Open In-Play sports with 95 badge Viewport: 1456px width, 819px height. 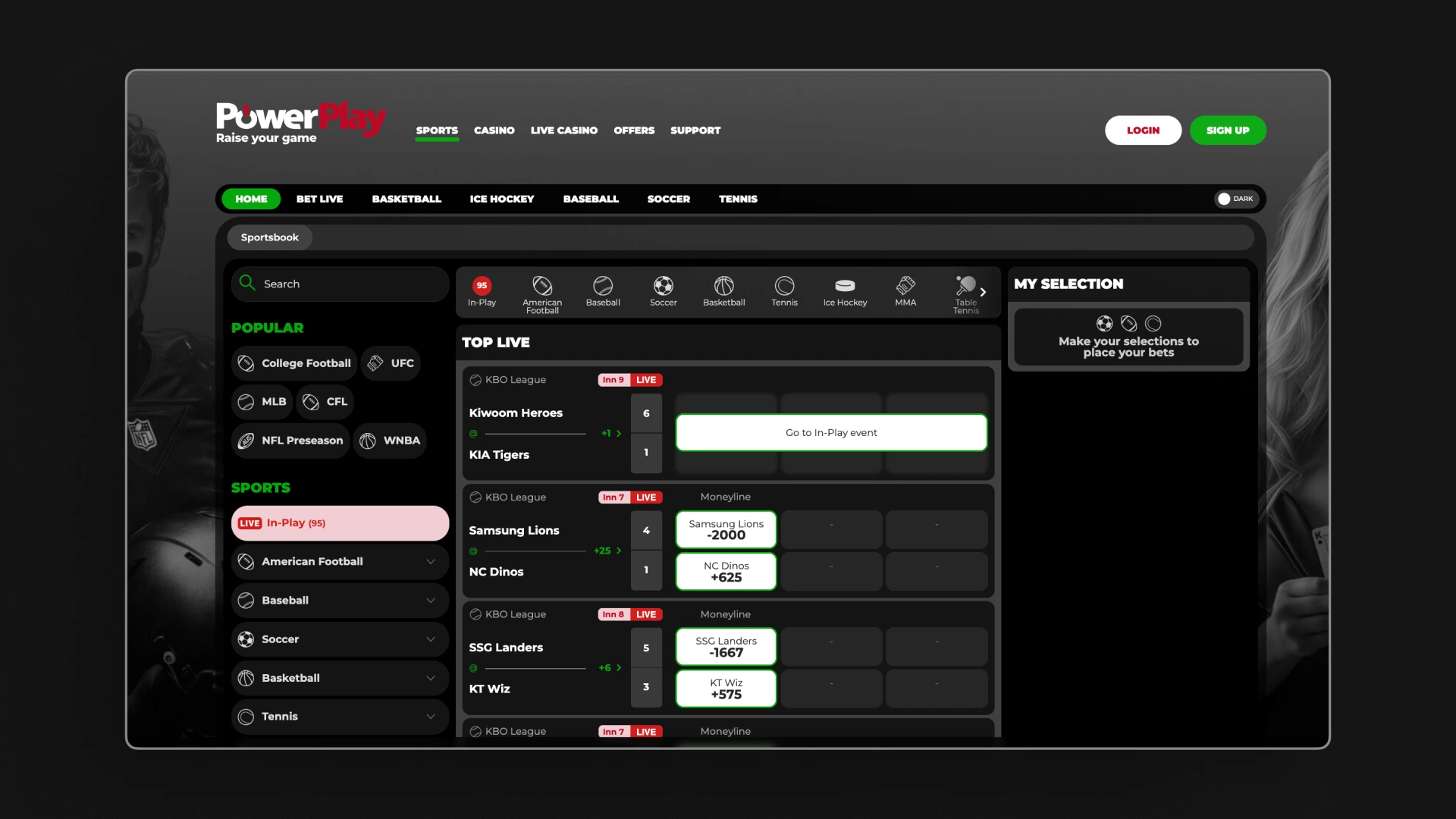click(x=482, y=291)
